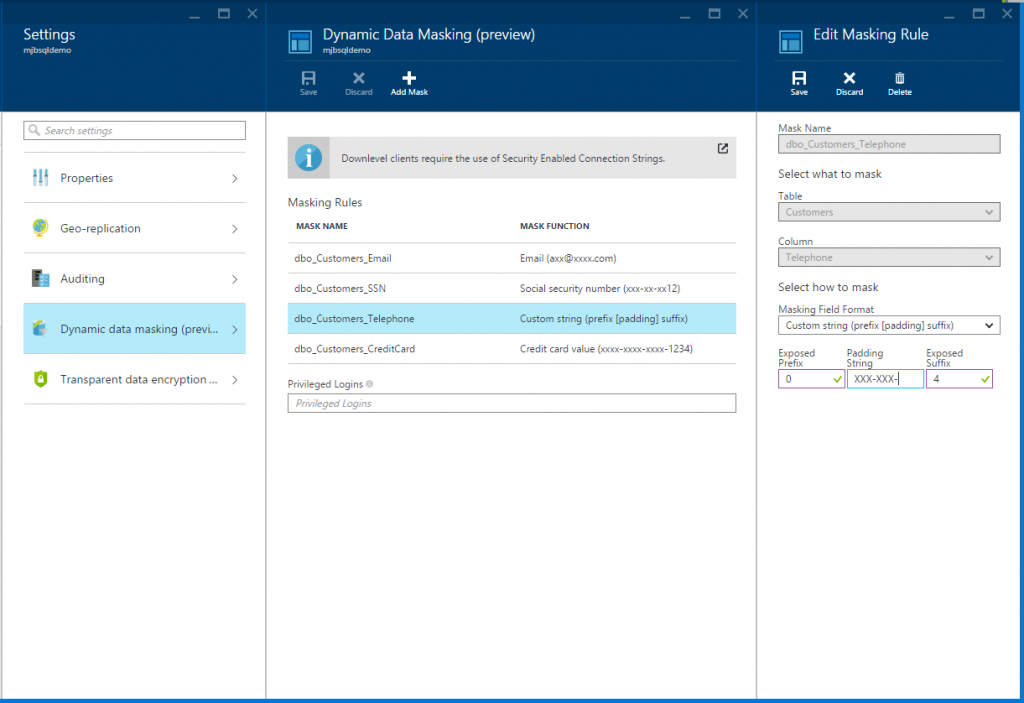Click the Delete icon to remove masking rule
The height and width of the screenshot is (703, 1024).
point(898,82)
